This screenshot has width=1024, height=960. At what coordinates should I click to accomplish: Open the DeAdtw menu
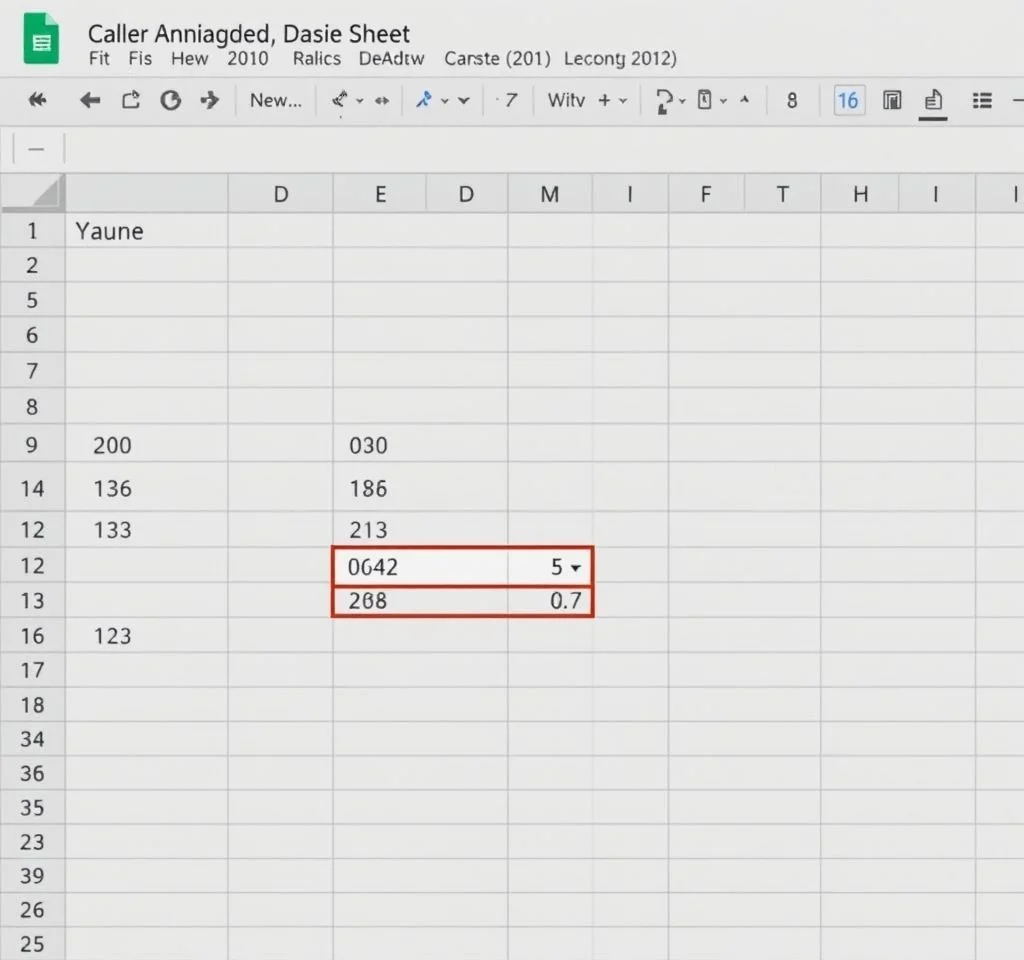click(x=391, y=58)
